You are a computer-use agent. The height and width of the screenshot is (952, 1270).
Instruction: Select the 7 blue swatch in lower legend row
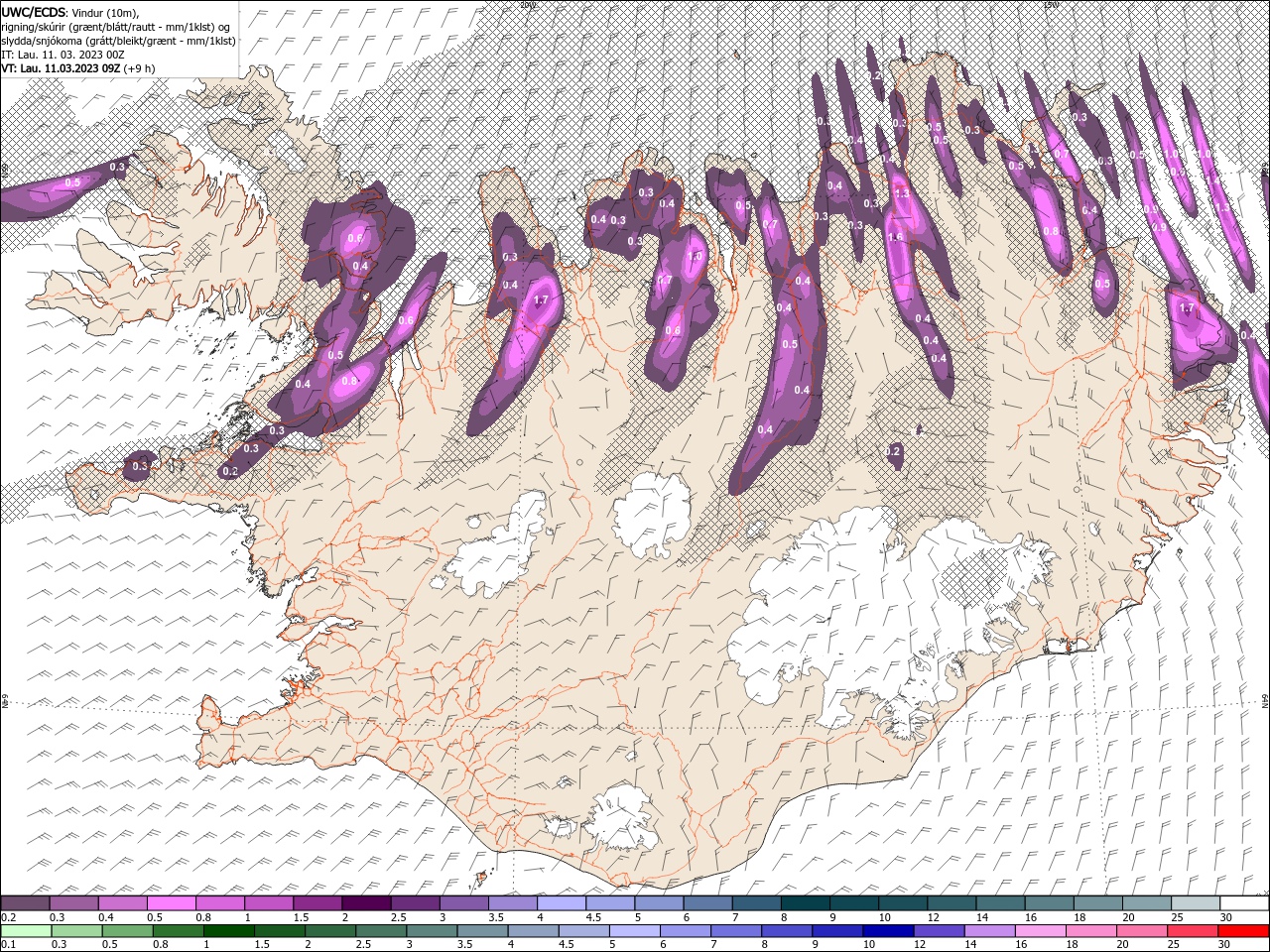coord(736,931)
